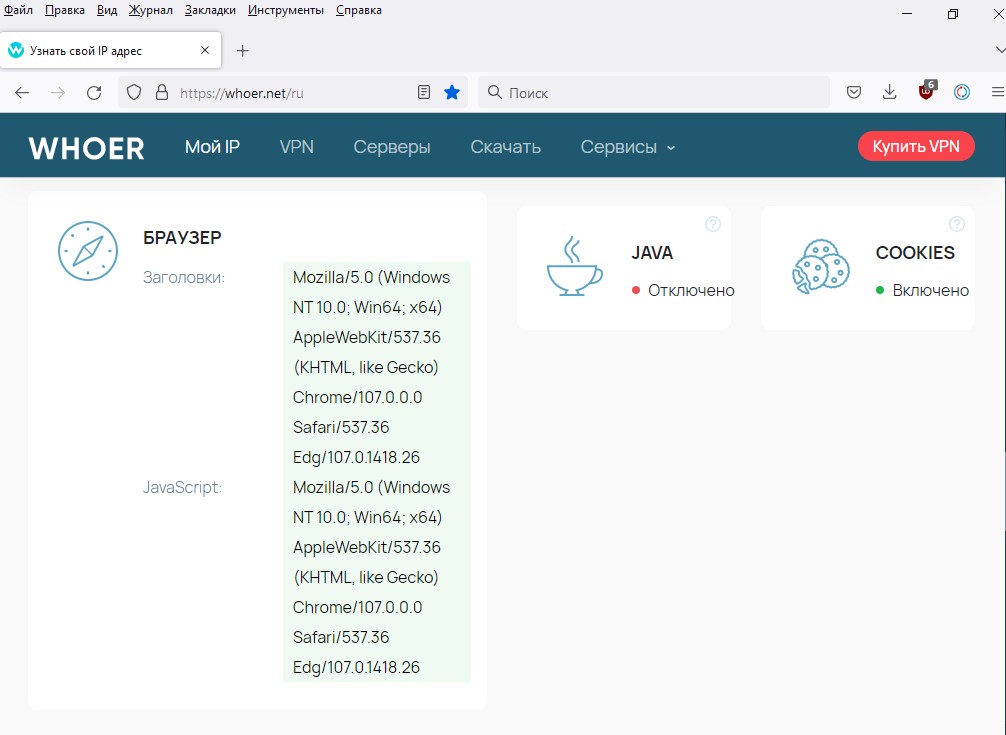Open the VPN navigation link

[296, 147]
